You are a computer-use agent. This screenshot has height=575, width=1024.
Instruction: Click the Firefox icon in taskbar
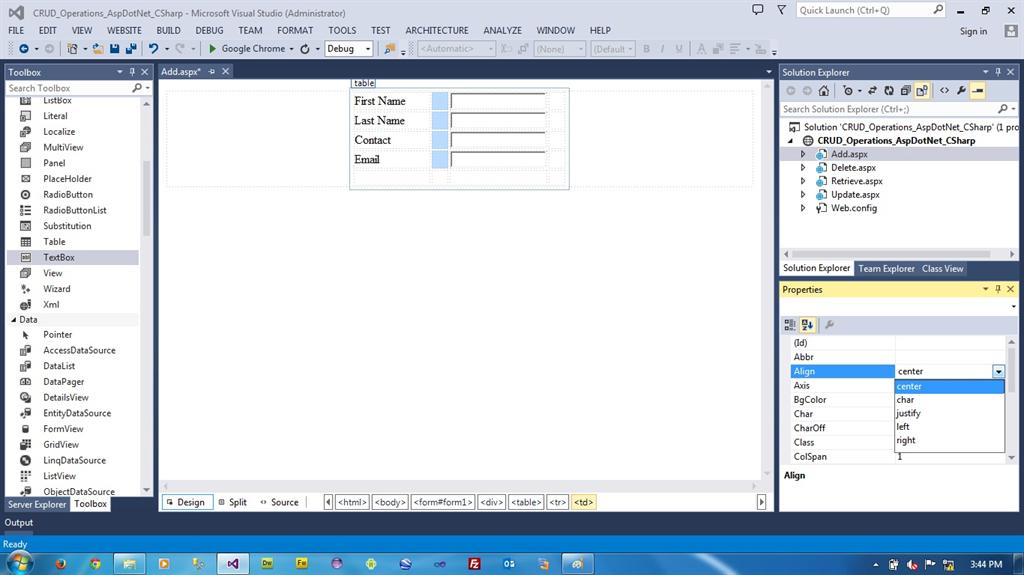pyautogui.click(x=61, y=564)
